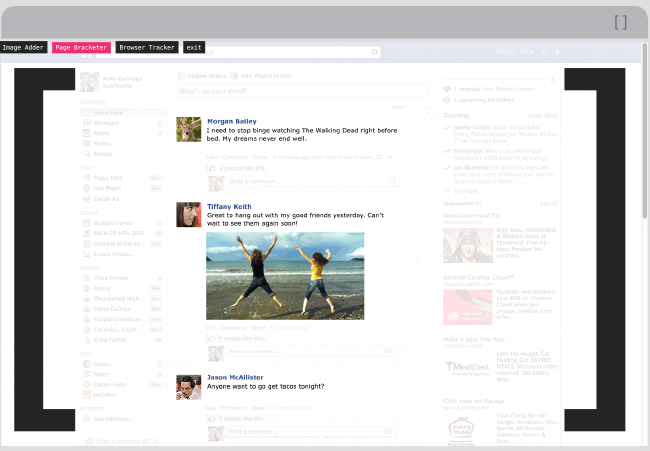The width and height of the screenshot is (650, 451).
Task: Open the Sort dropdown above the feed
Action: point(399,106)
